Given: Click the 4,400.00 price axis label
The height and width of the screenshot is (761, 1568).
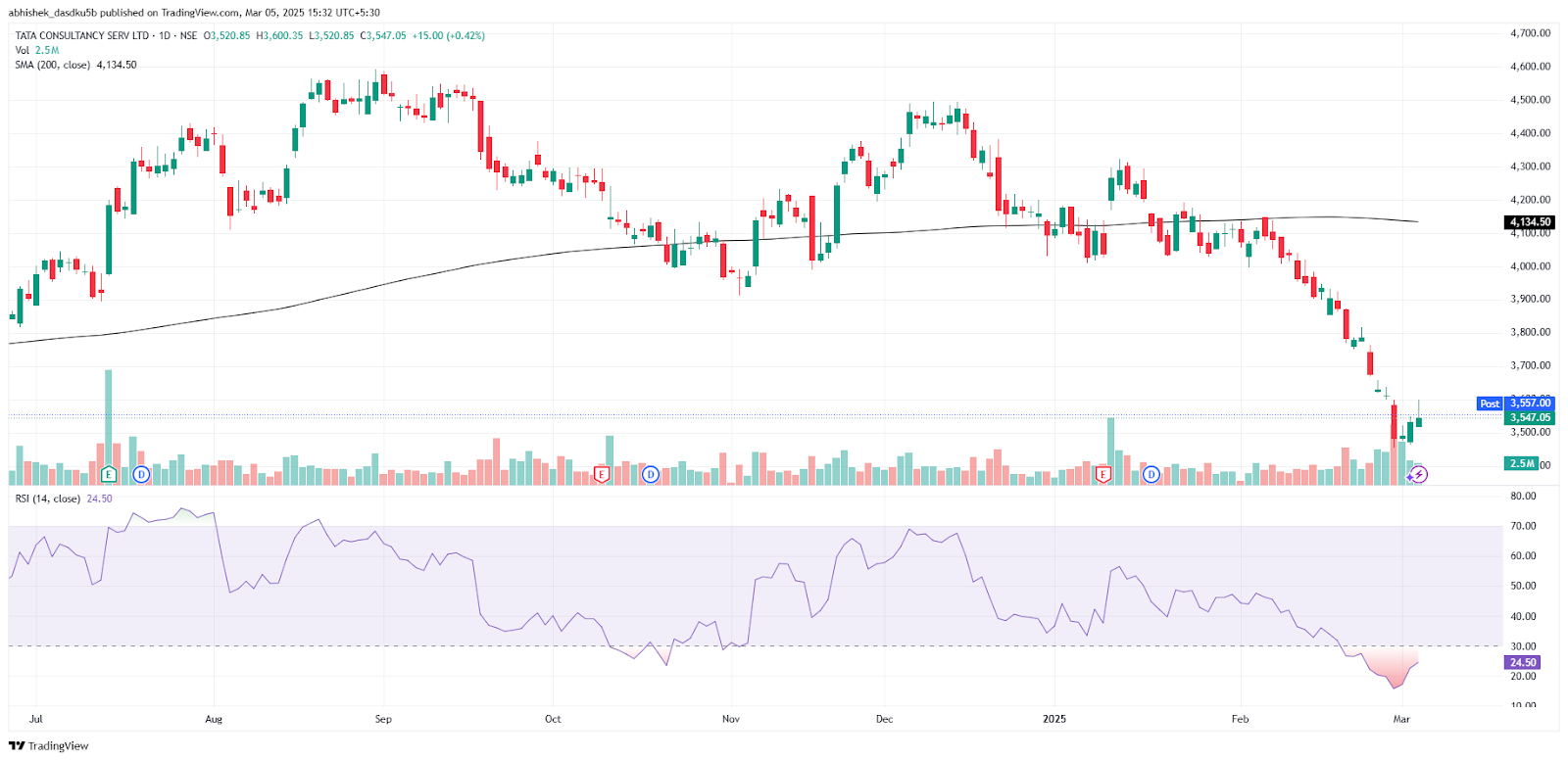Looking at the screenshot, I should (1530, 133).
